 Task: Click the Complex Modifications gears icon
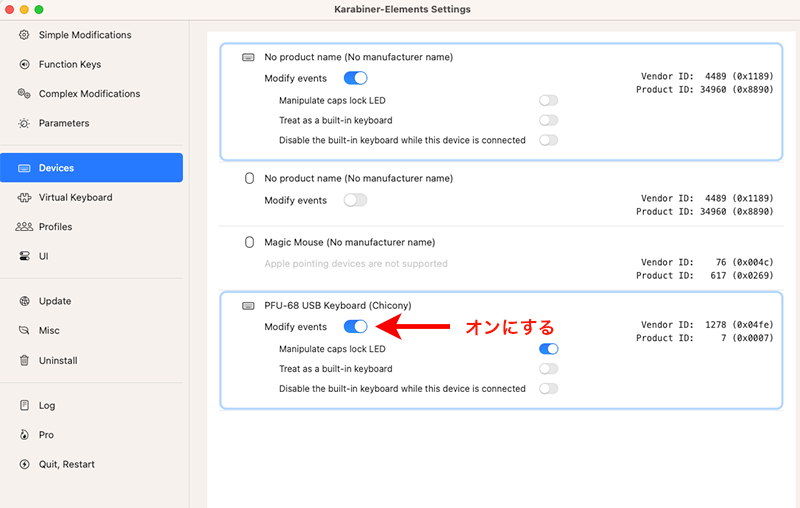pyautogui.click(x=24, y=93)
